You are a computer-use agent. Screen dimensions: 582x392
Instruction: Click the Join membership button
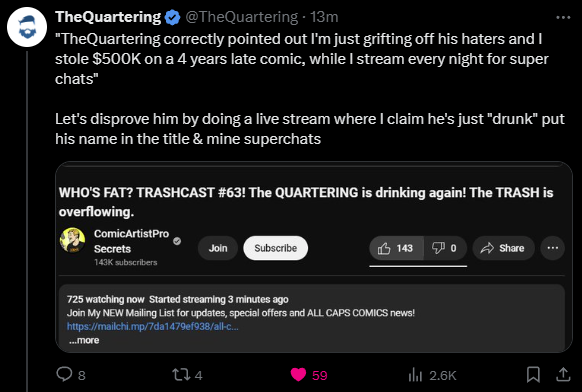218,248
